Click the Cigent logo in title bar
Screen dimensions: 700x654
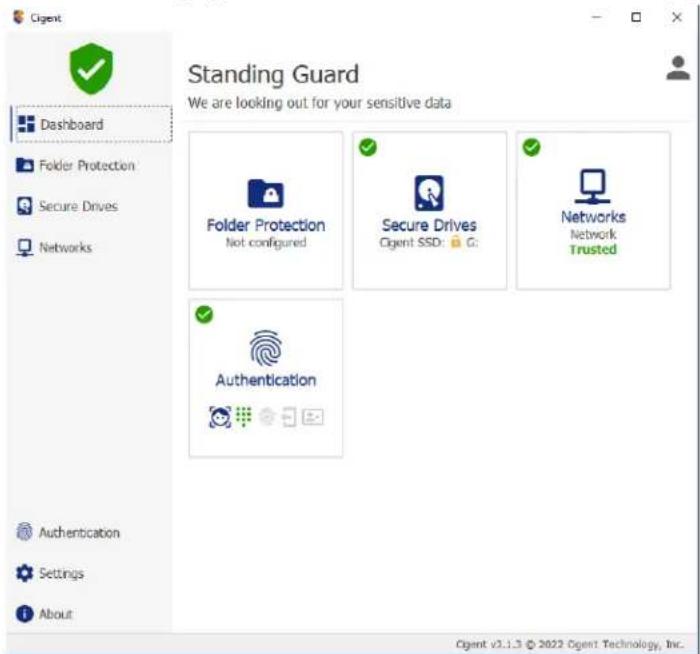19,17
